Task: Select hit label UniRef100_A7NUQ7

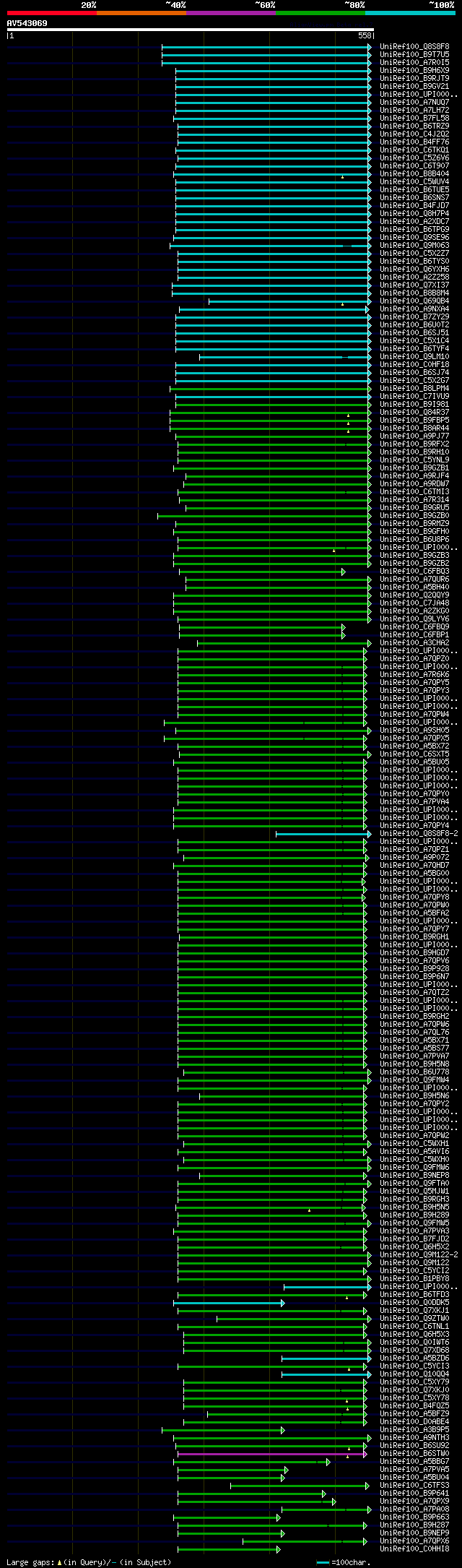Action: [414, 102]
